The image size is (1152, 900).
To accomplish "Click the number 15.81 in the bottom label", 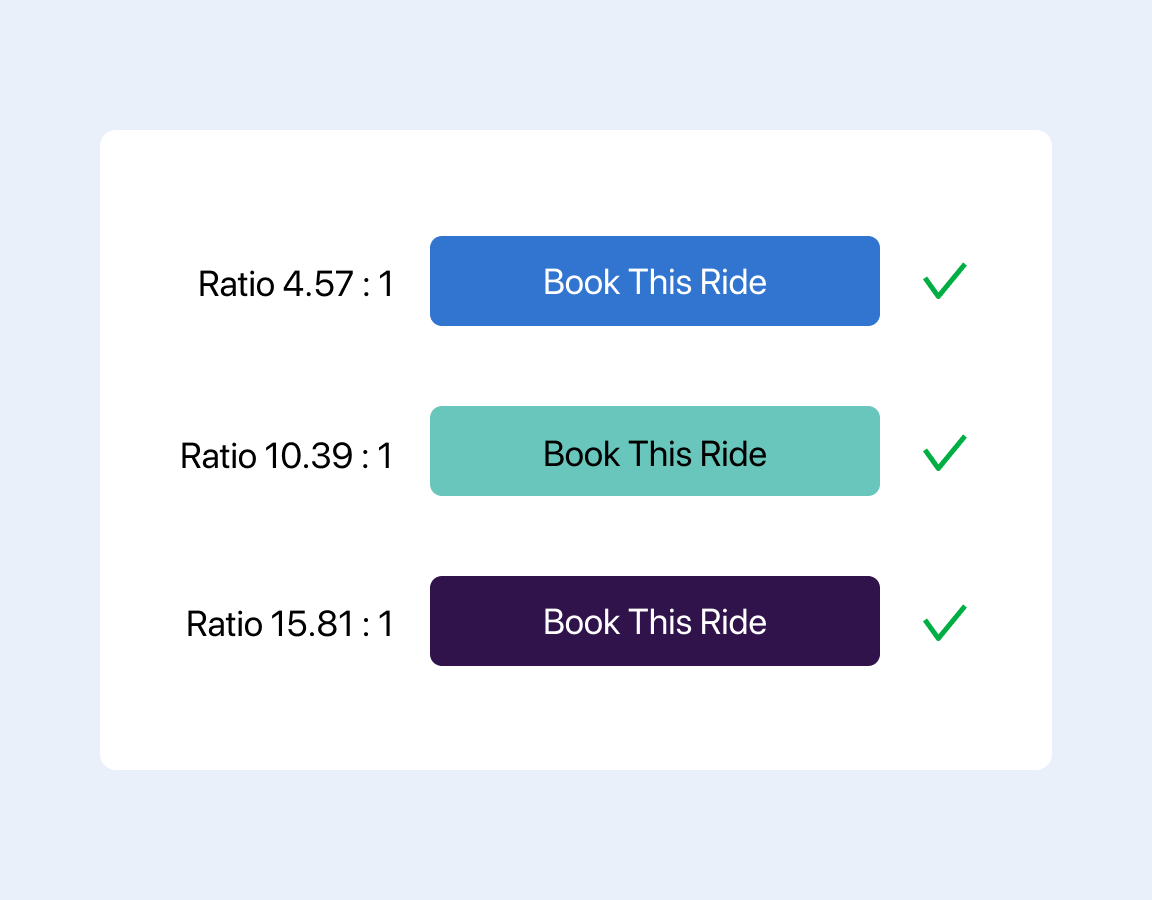I will 312,625.
